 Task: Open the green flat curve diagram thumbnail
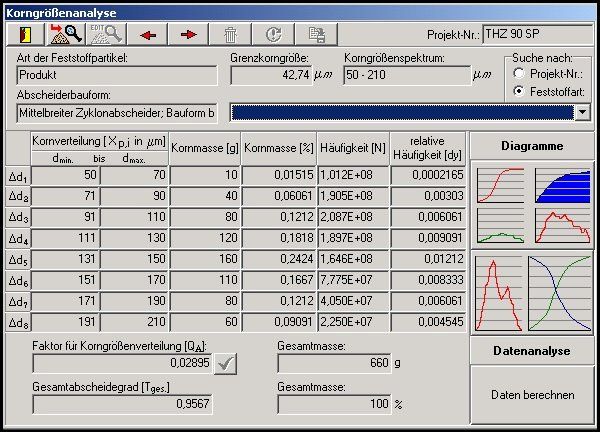(x=500, y=226)
